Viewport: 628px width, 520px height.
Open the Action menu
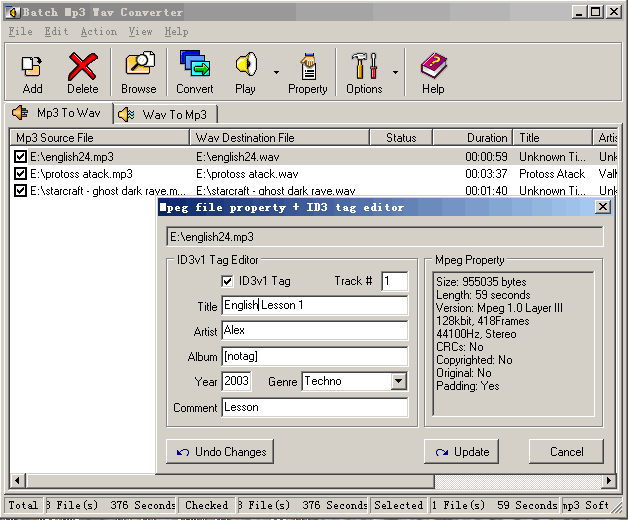tap(99, 31)
